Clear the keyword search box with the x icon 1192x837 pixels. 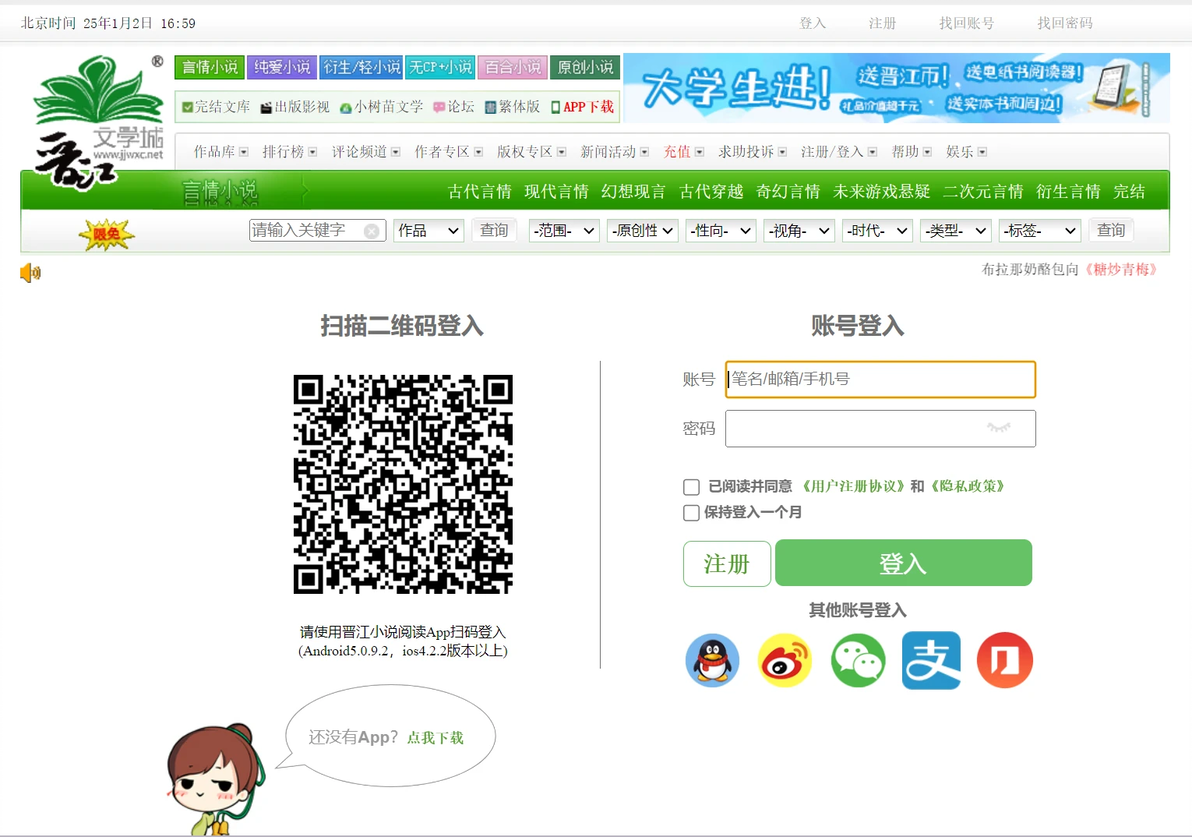tap(372, 231)
